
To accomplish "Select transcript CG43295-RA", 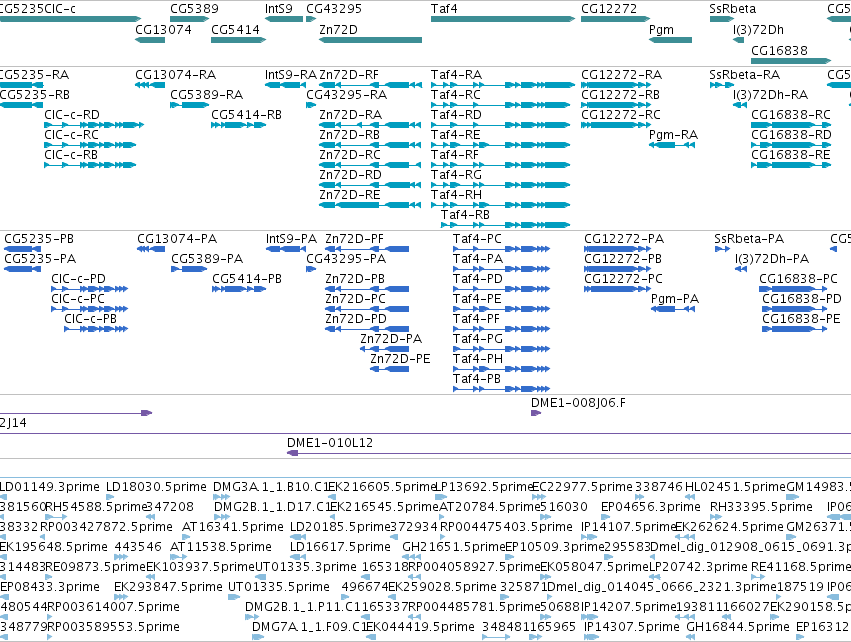I will pos(346,94).
